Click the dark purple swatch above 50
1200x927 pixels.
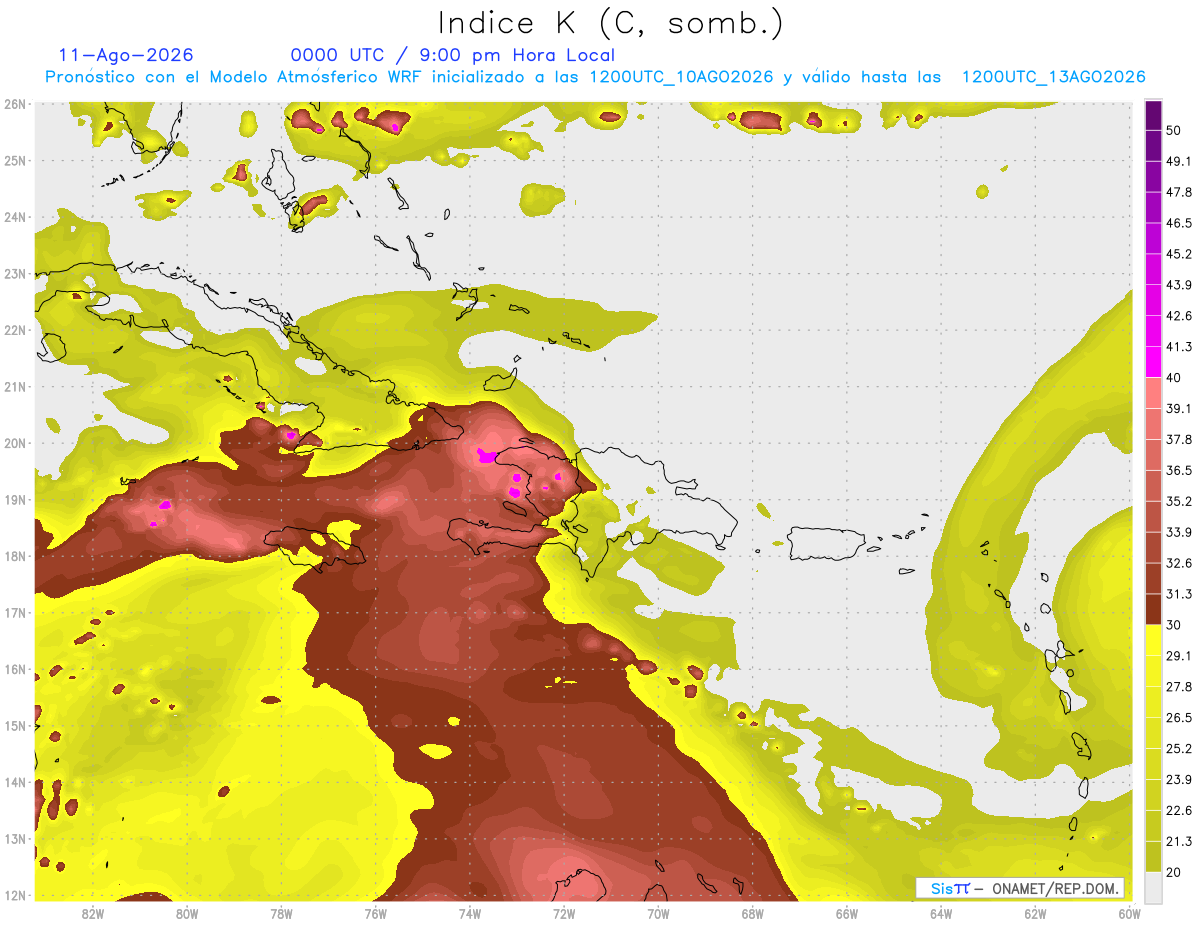pos(1153,115)
